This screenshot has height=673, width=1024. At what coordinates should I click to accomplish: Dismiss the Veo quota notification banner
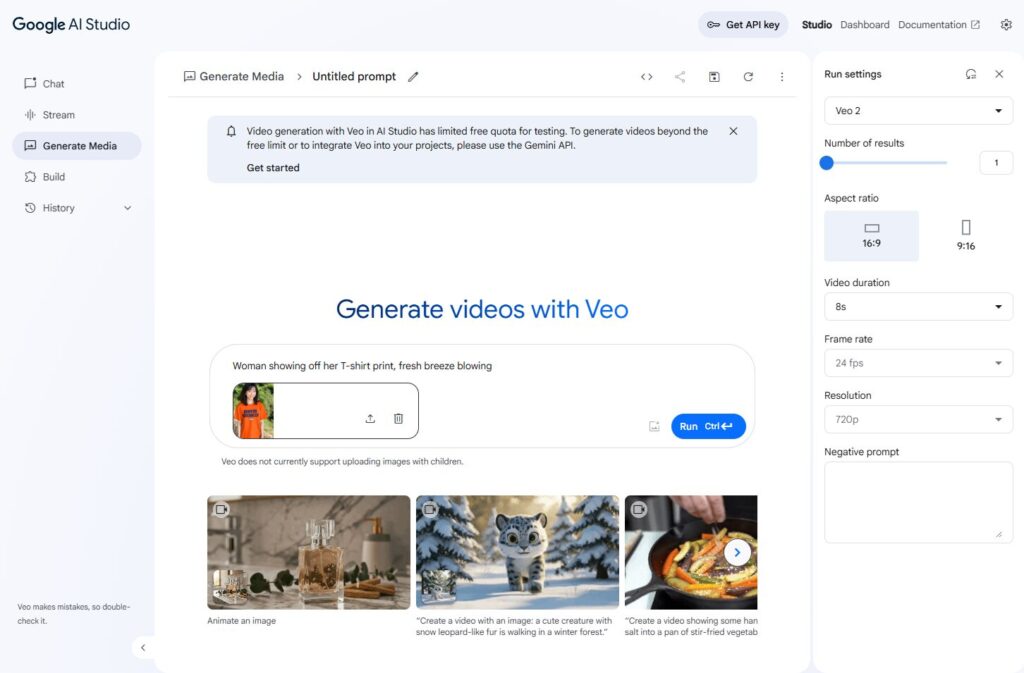733,131
